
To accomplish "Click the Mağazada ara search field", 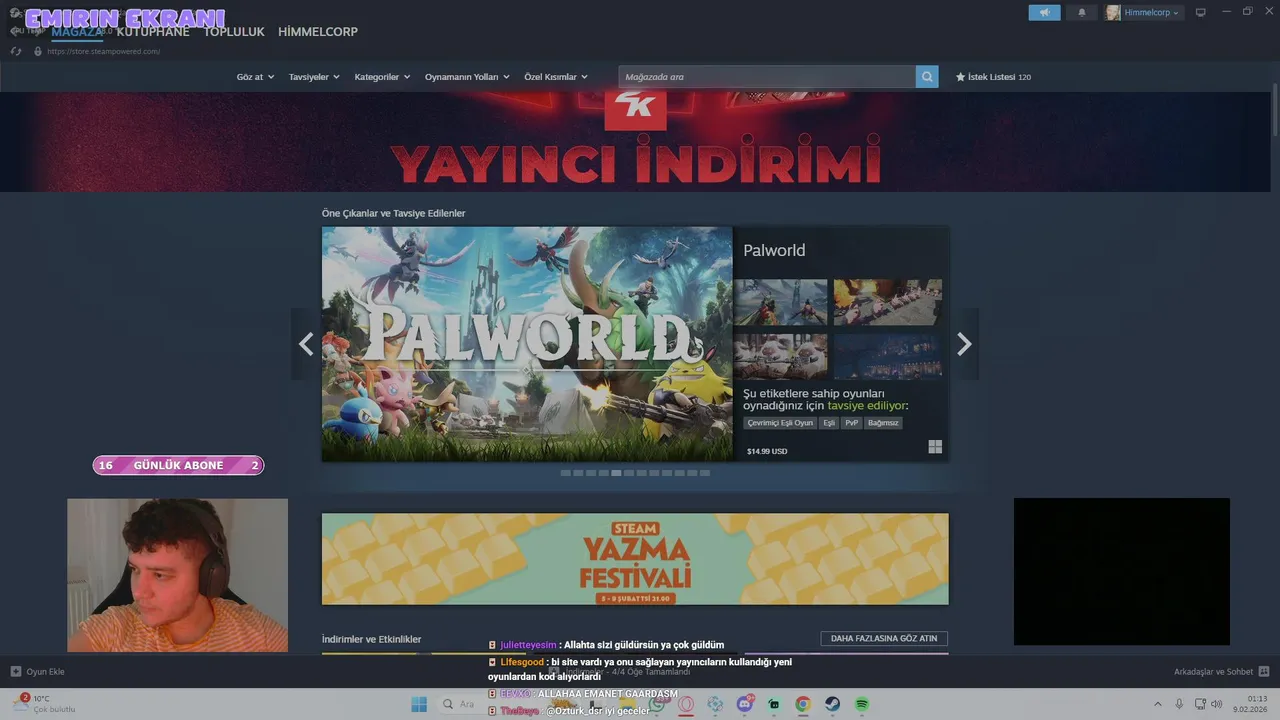I will pos(767,77).
